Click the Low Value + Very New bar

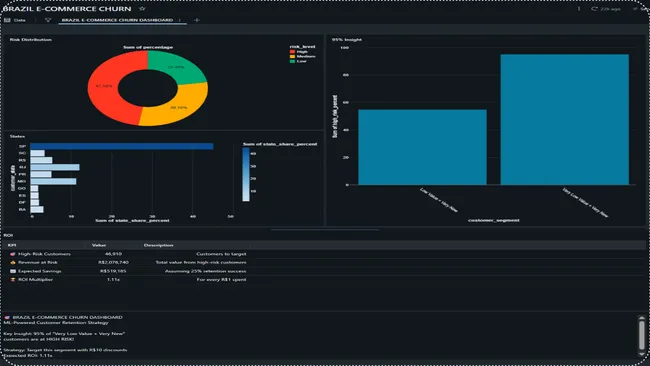tap(422, 147)
